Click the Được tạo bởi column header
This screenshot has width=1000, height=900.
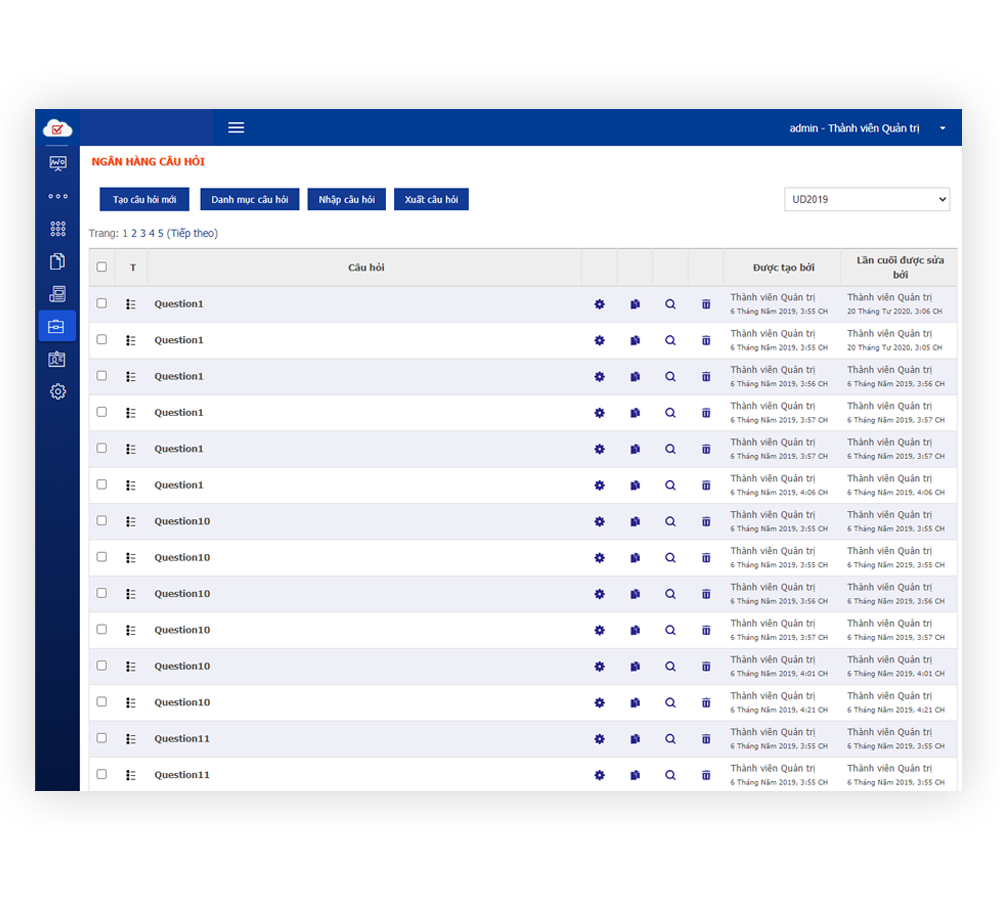[x=783, y=267]
